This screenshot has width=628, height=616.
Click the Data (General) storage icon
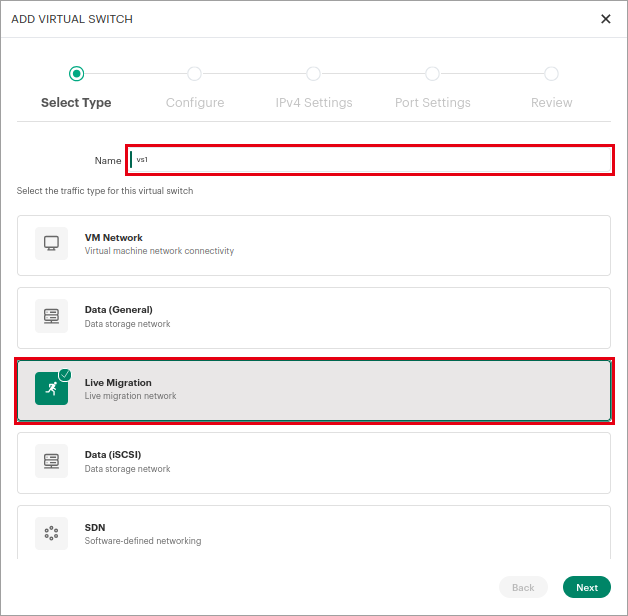click(51, 316)
